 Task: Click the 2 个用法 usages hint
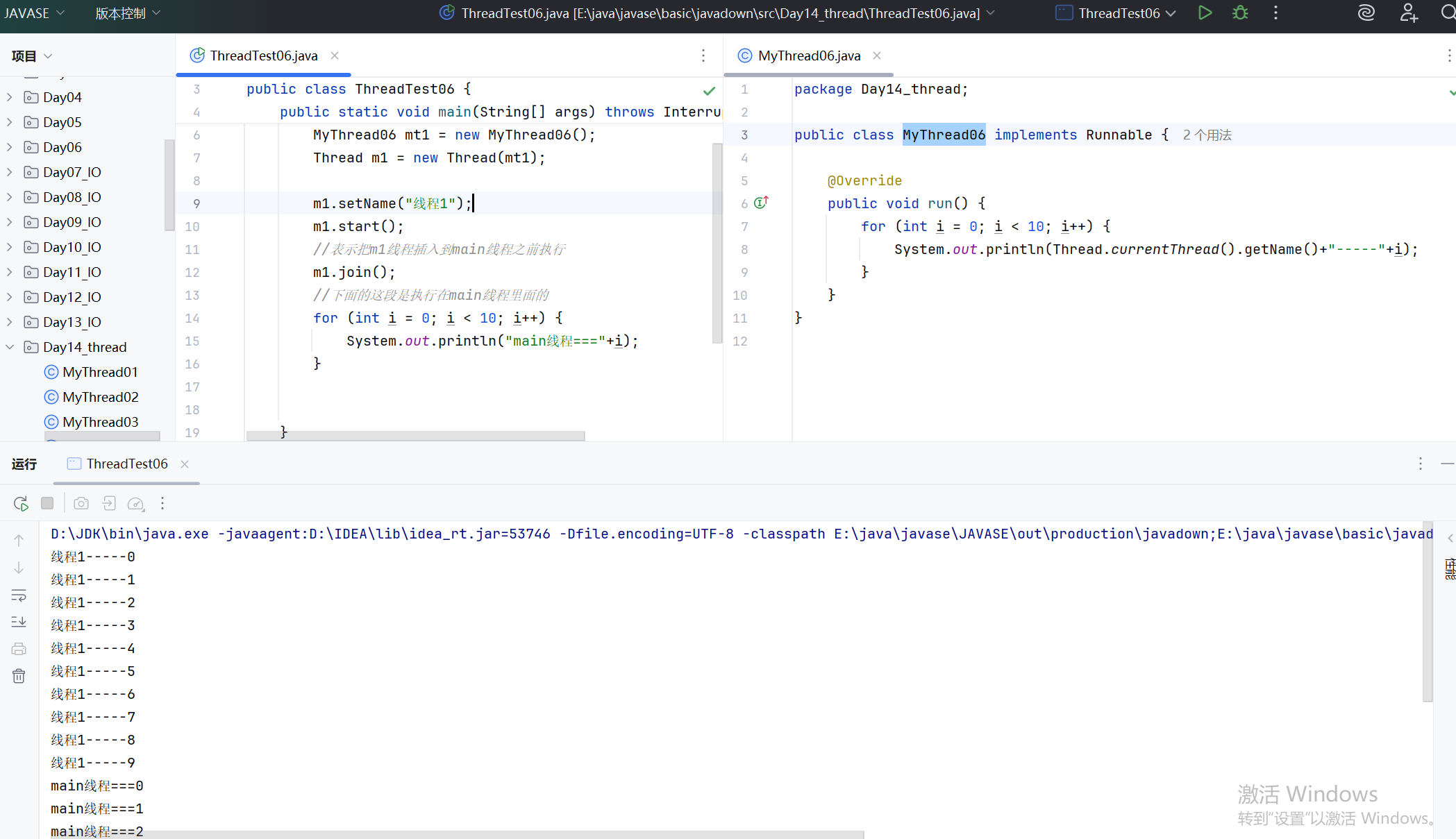click(x=1207, y=135)
